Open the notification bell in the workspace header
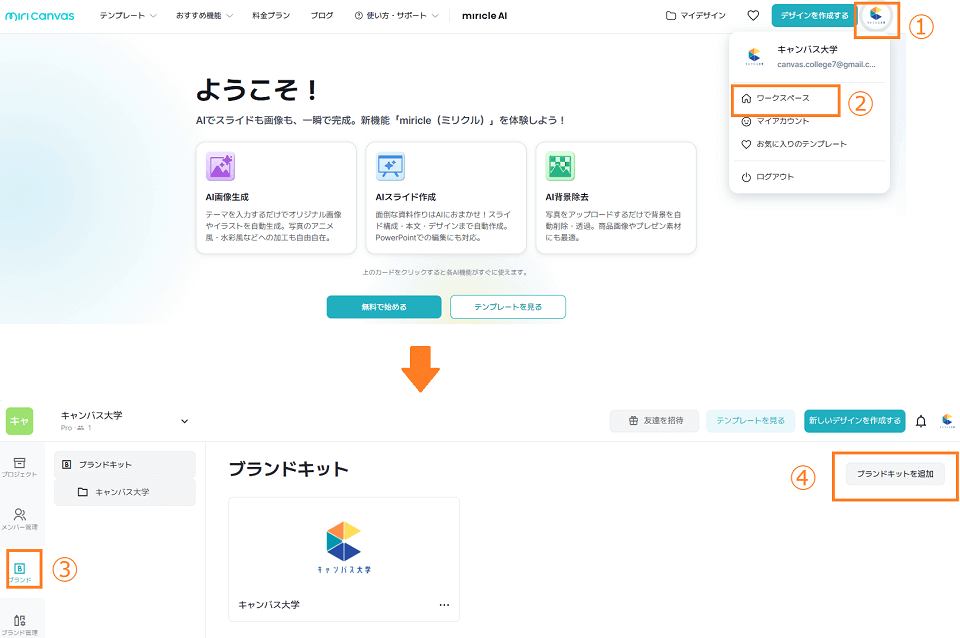This screenshot has width=960, height=638. point(921,421)
